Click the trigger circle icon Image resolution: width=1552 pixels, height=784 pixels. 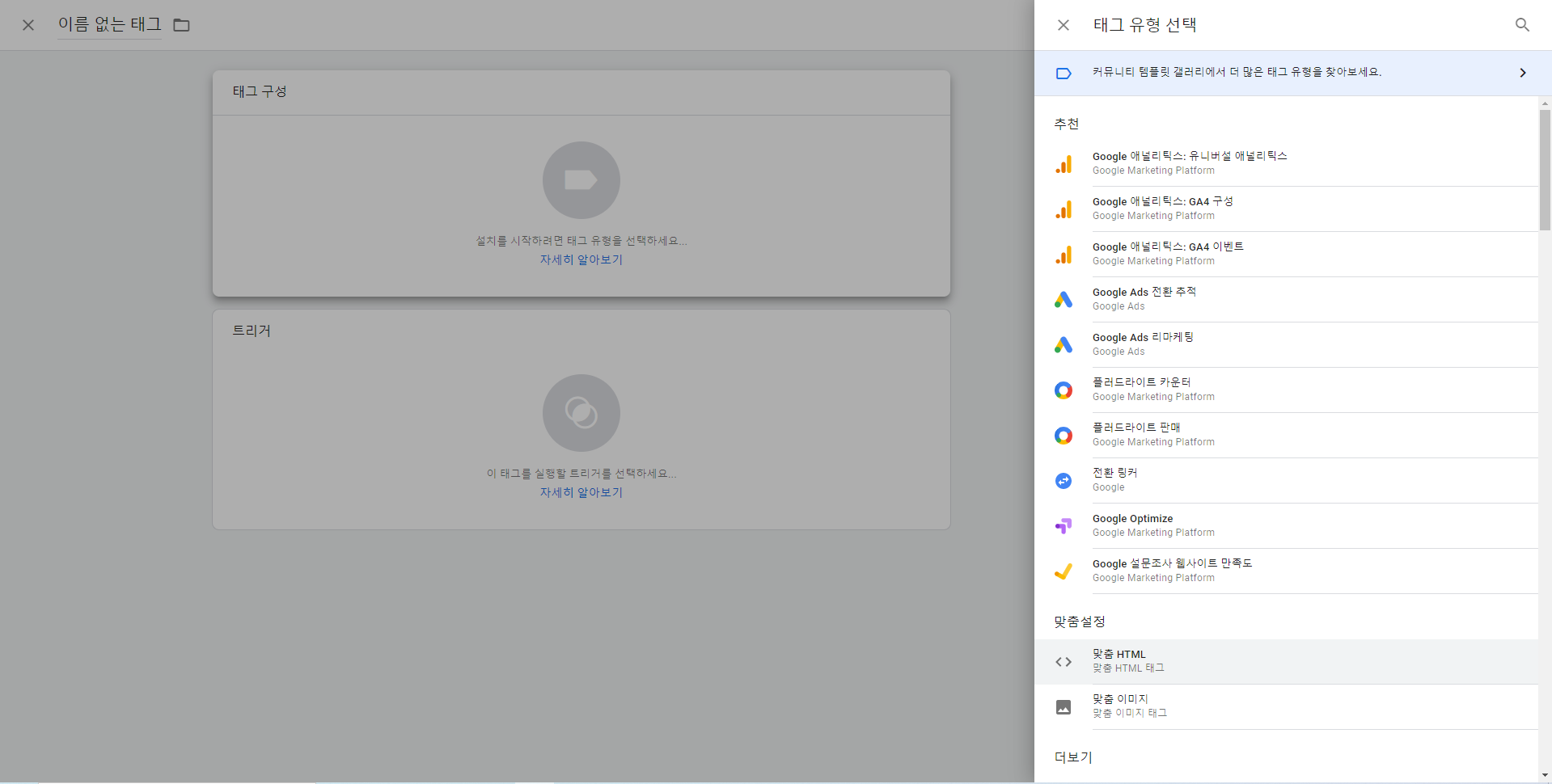[581, 413]
